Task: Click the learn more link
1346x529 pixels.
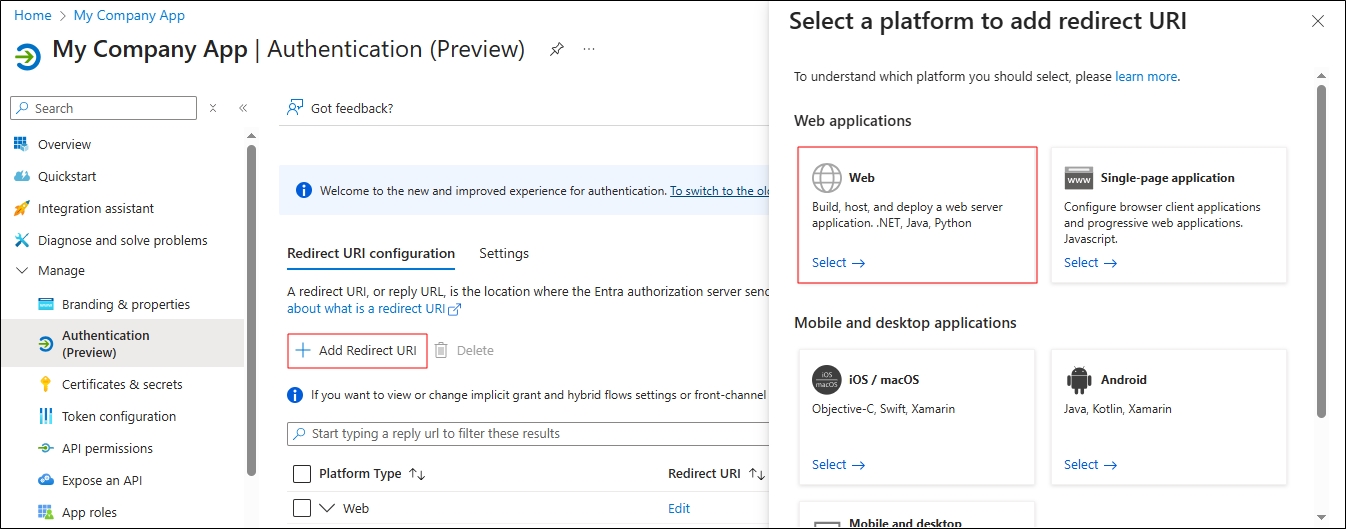Action: (1146, 76)
